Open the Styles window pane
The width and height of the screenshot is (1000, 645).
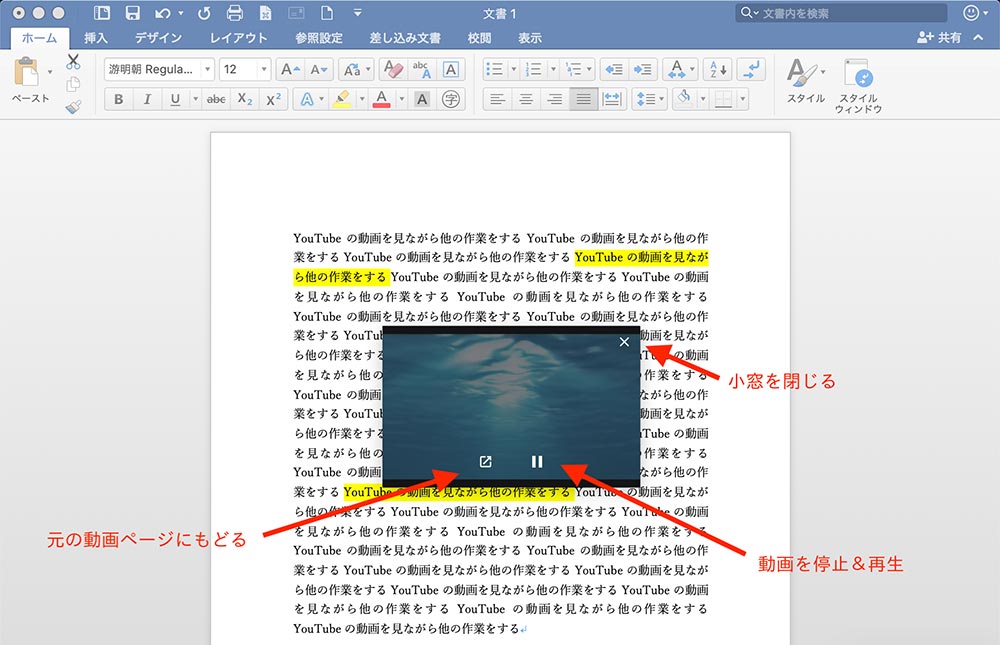coord(858,85)
